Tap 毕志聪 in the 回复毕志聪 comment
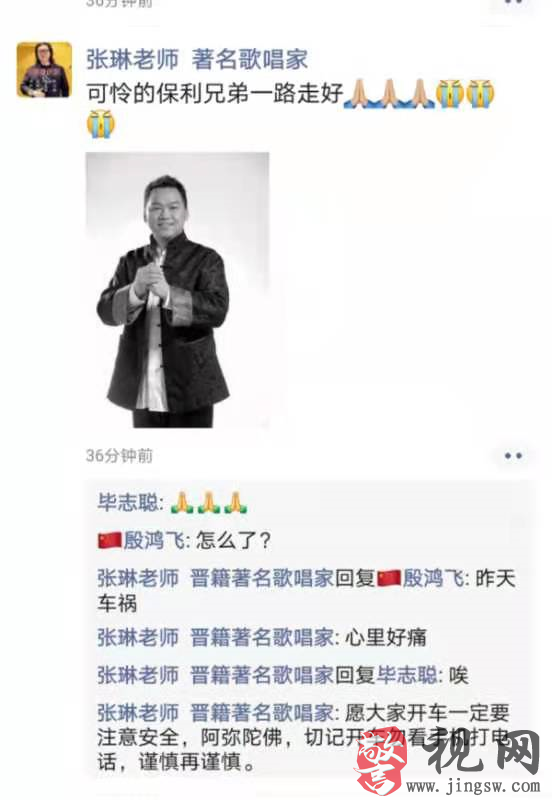Image resolution: width=552 pixels, height=800 pixels. 407,675
